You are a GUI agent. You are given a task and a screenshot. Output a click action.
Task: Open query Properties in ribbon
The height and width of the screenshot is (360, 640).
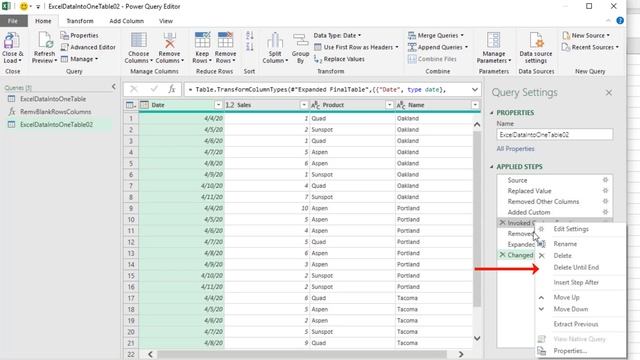[80, 36]
